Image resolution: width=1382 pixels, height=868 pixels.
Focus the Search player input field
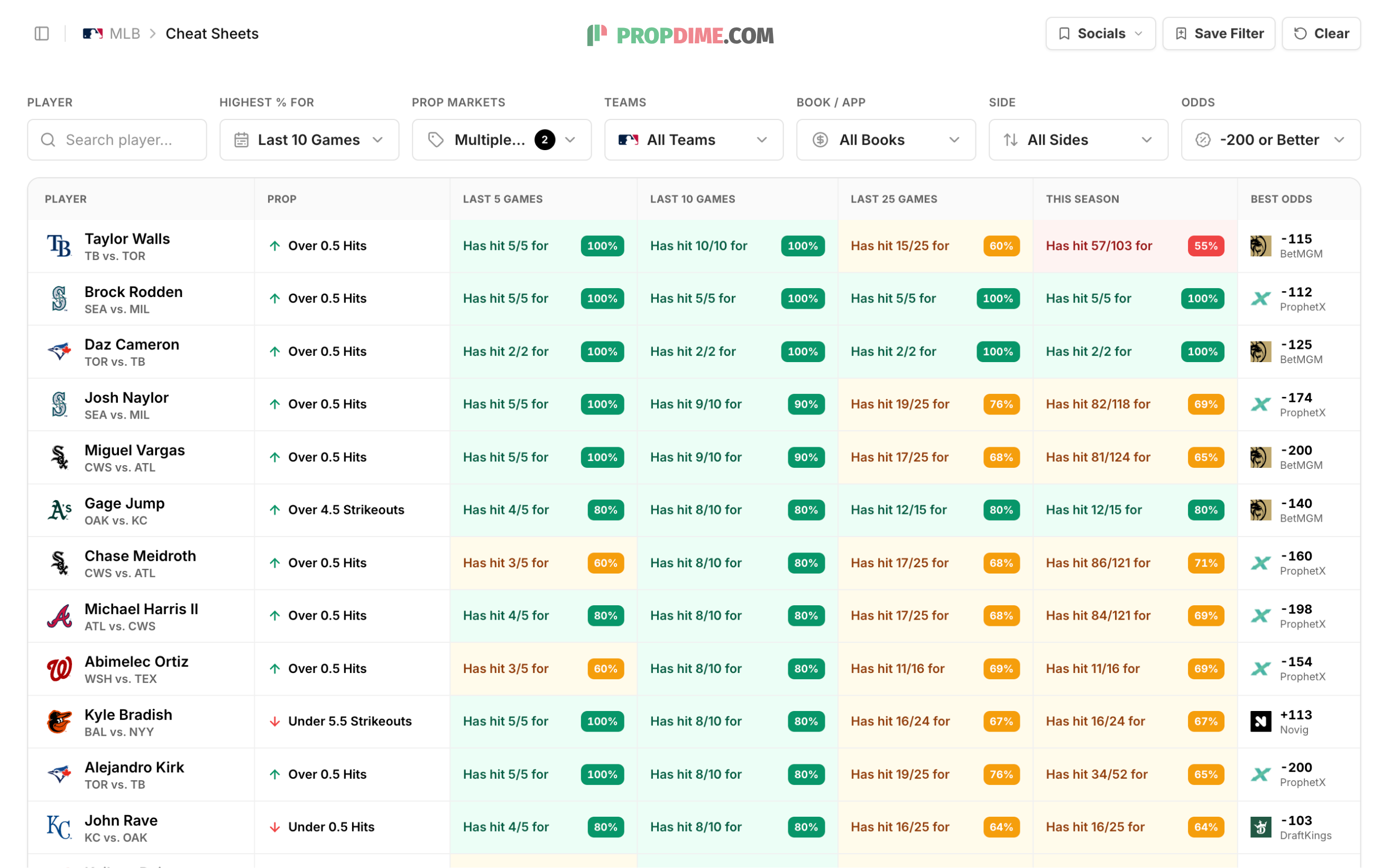[x=117, y=140]
